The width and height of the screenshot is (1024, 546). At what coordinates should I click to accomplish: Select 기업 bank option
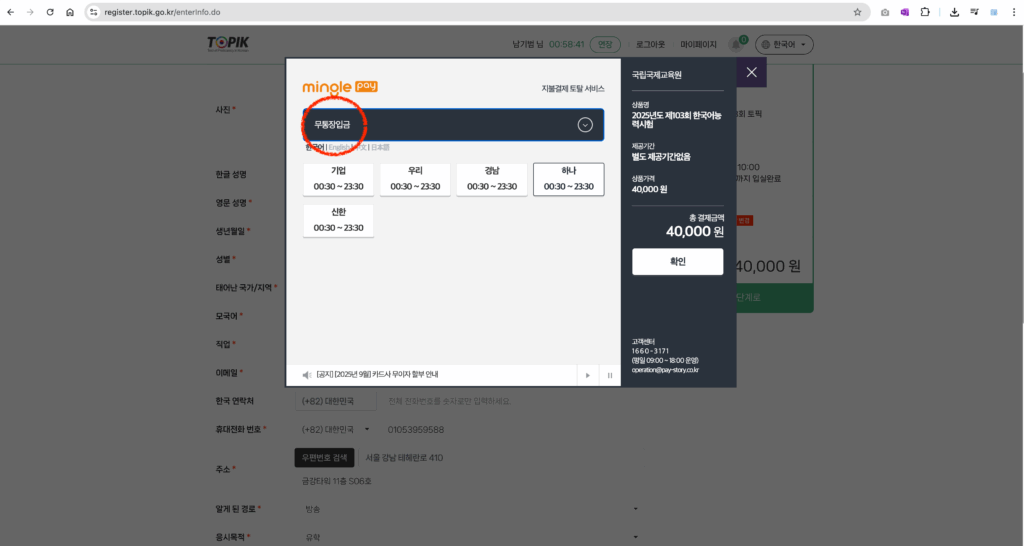[338, 179]
